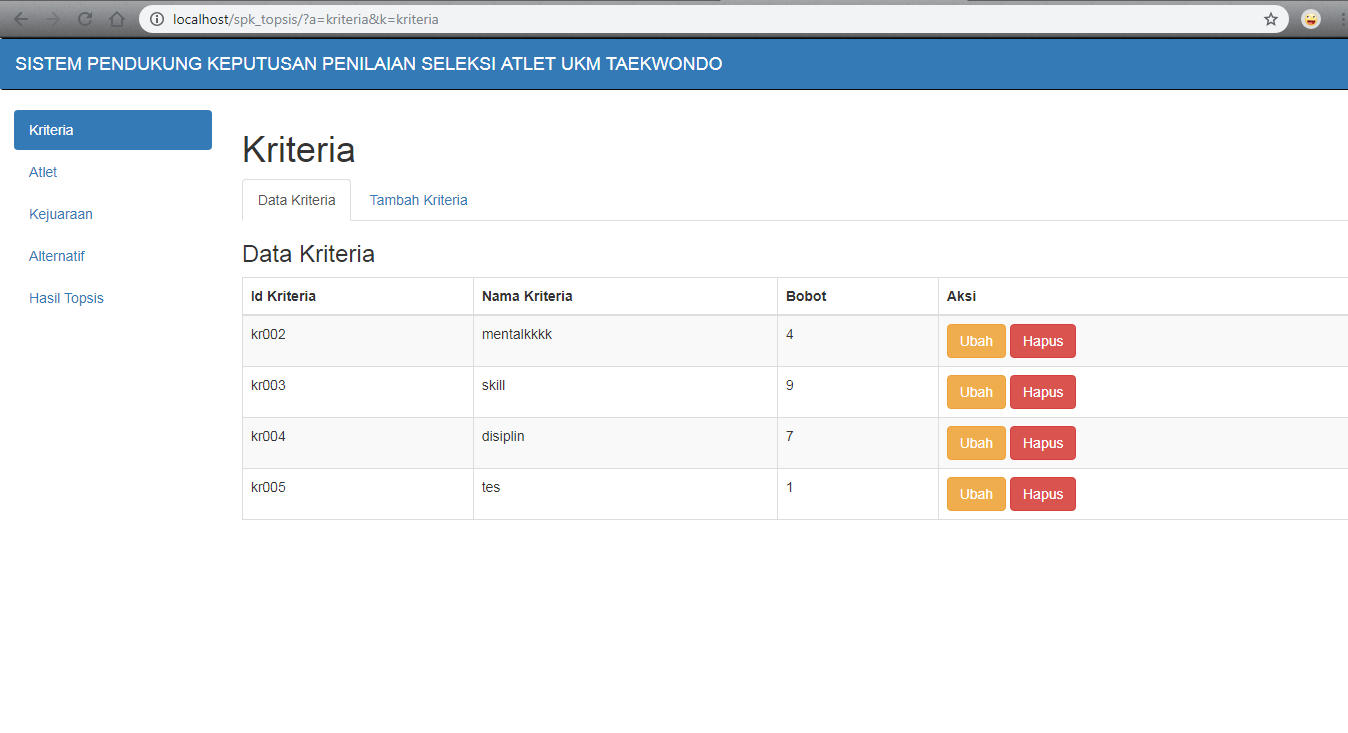The width and height of the screenshot is (1348, 733).
Task: Click the browser reload icon
Action: pos(85,19)
